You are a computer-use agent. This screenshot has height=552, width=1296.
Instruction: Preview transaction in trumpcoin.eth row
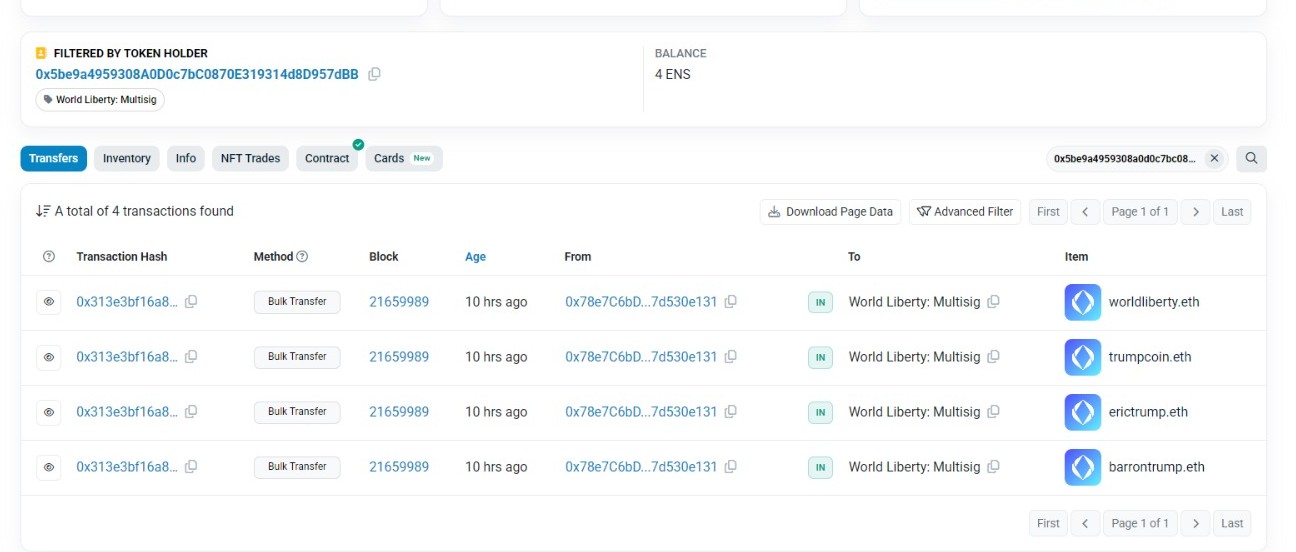point(48,357)
